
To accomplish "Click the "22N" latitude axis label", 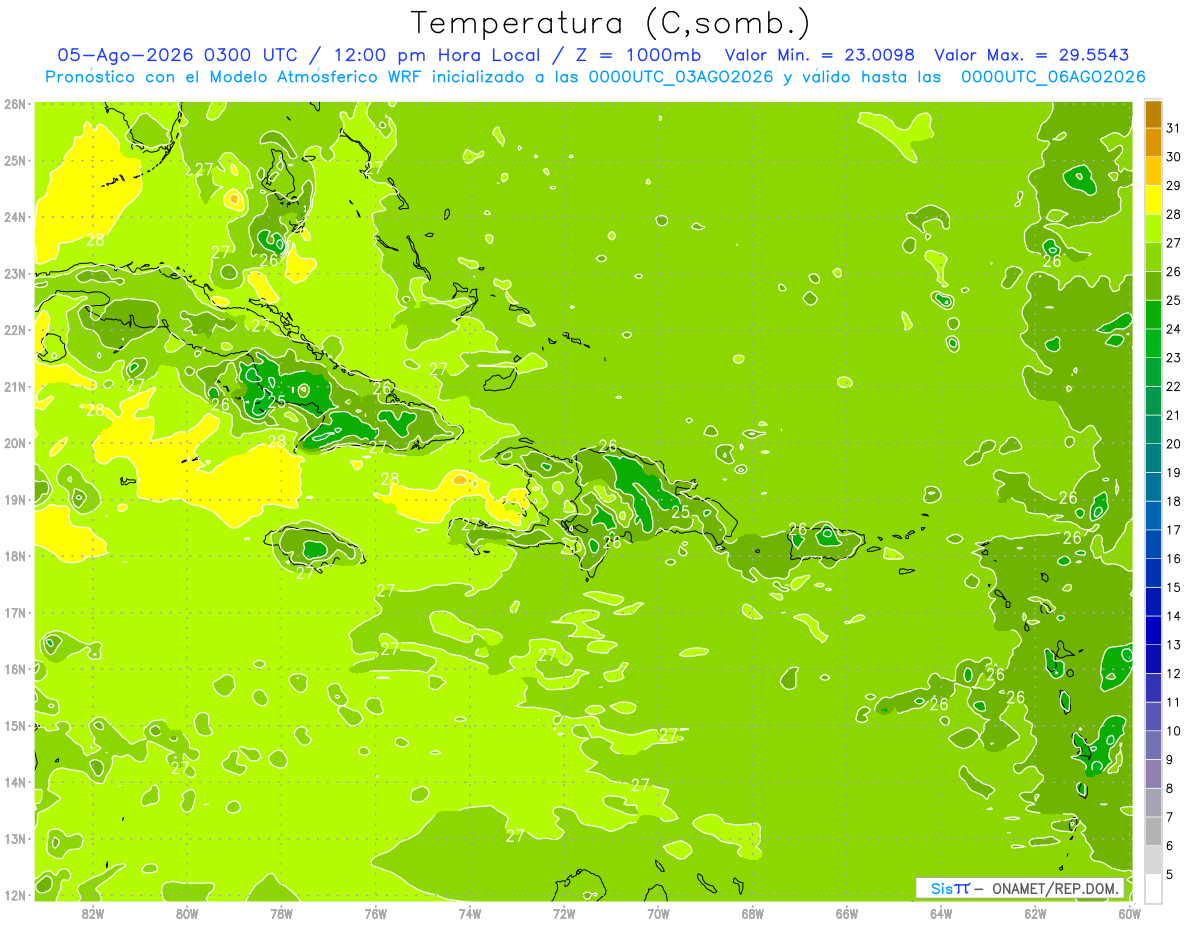I will pos(15,330).
